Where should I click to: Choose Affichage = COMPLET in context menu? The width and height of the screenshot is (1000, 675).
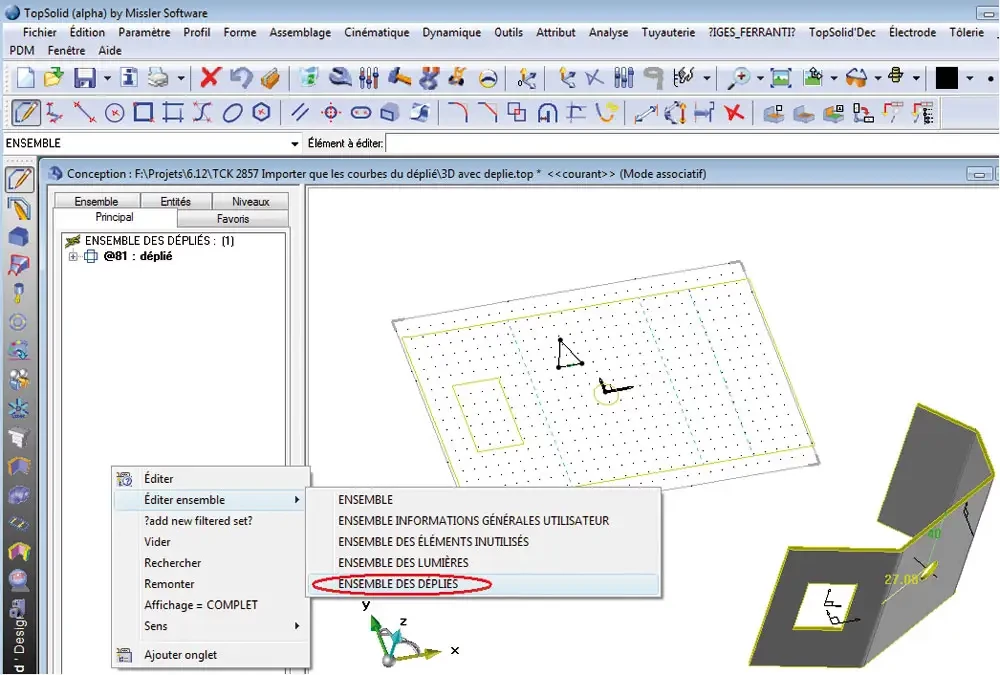point(211,605)
